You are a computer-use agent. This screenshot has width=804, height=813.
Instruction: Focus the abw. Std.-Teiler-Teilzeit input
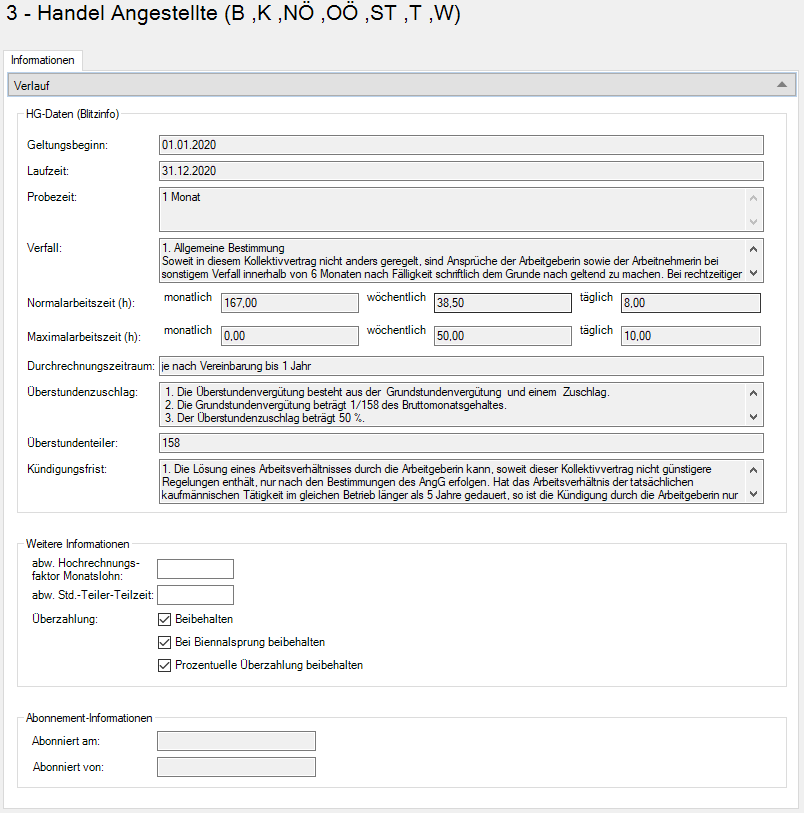[195, 595]
